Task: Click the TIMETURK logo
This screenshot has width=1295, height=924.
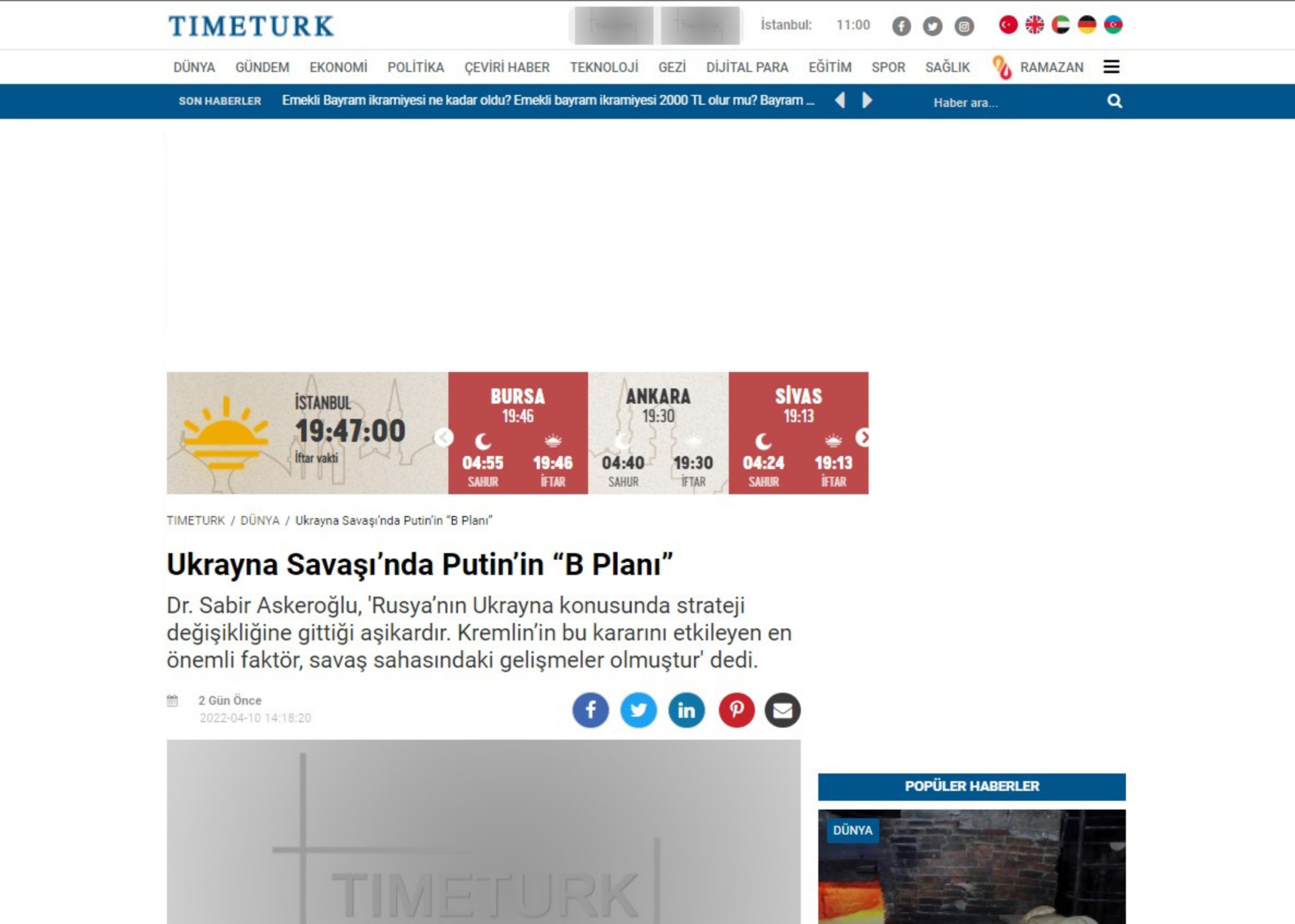Action: point(251,26)
